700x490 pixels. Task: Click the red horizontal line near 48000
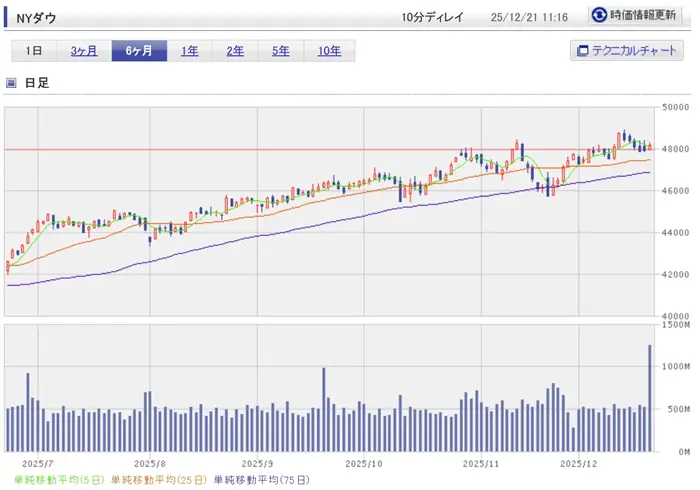point(300,149)
